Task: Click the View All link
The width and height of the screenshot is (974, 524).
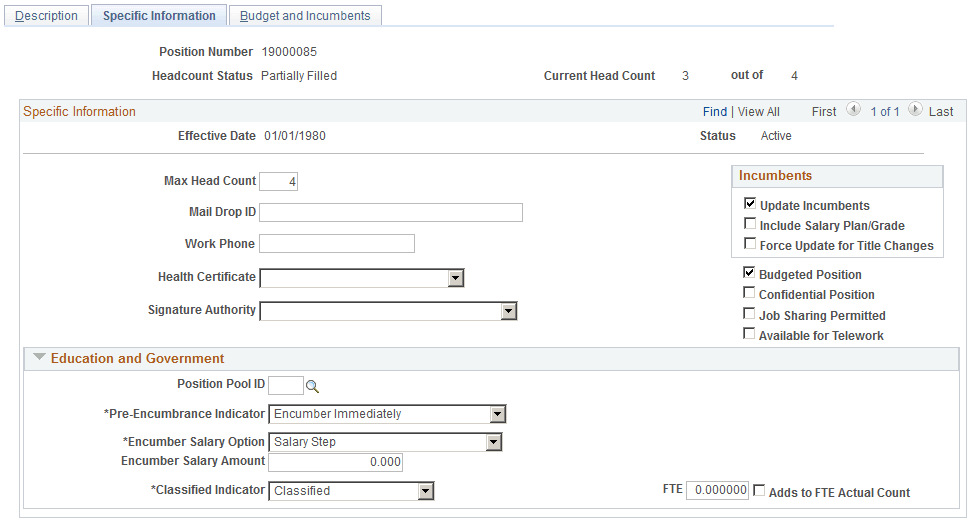Action: tap(758, 112)
